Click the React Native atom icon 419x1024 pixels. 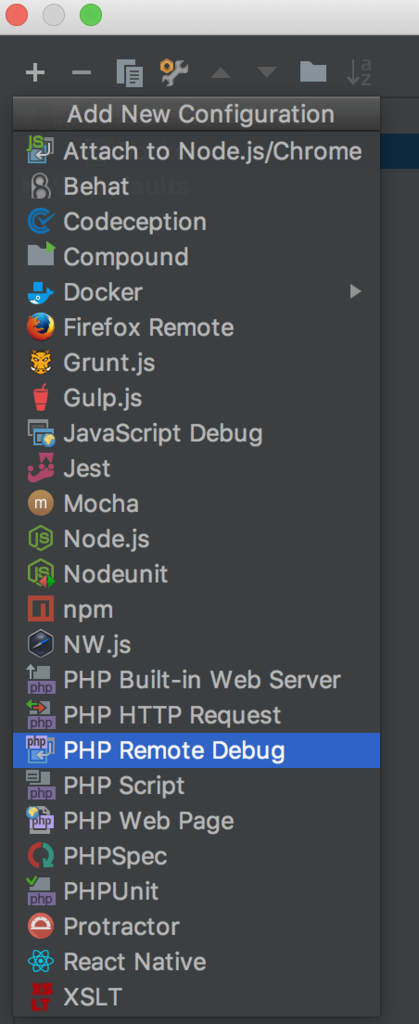[x=40, y=962]
